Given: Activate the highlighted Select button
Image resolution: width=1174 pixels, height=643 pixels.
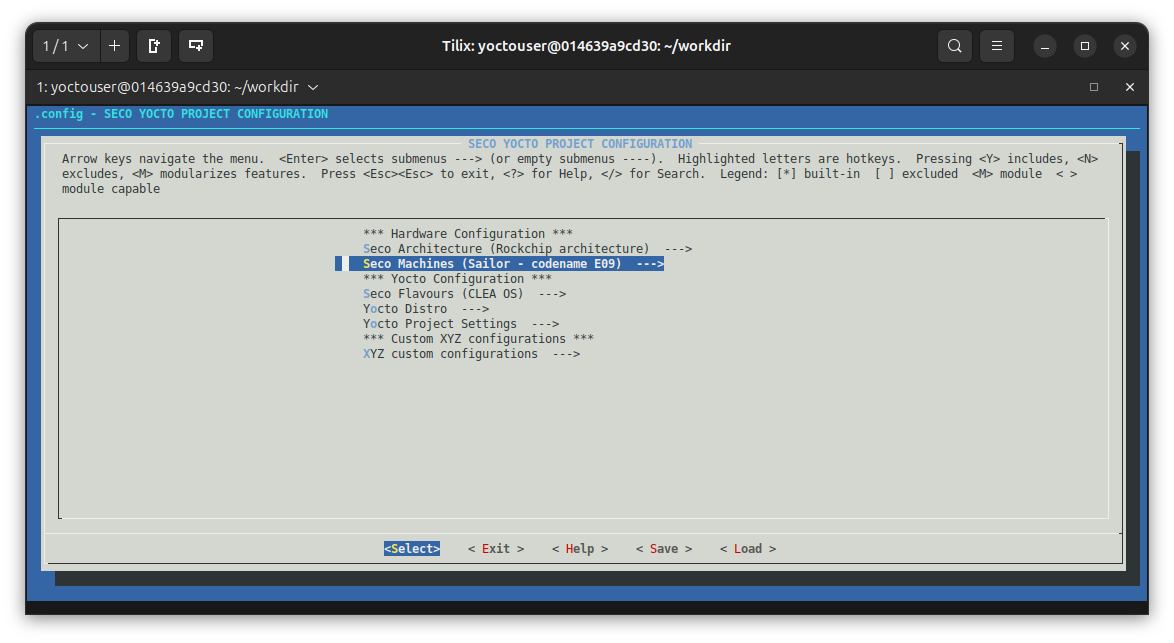Looking at the screenshot, I should click(411, 548).
